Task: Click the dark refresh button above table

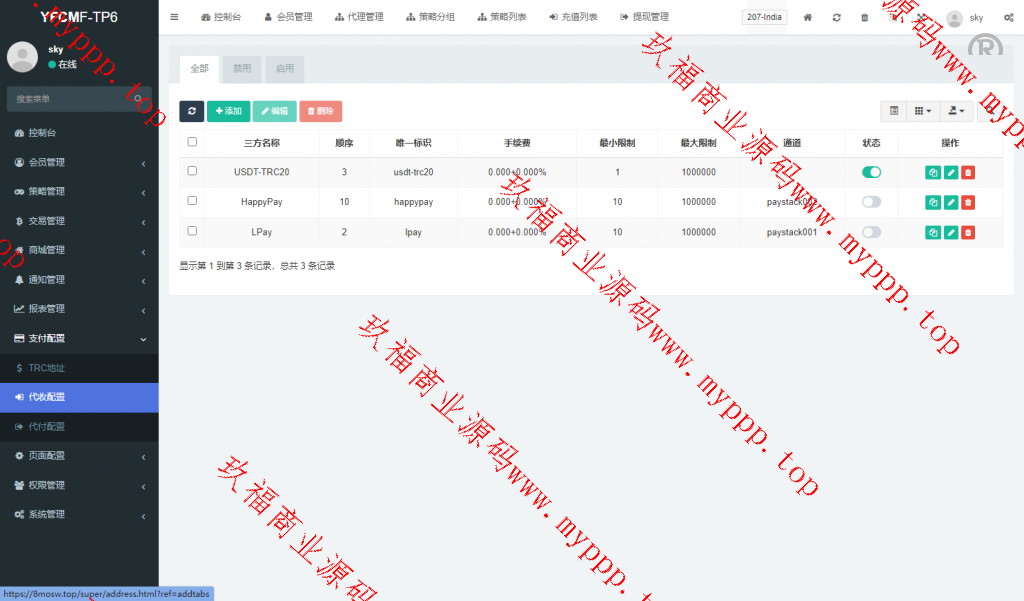Action: tap(191, 111)
